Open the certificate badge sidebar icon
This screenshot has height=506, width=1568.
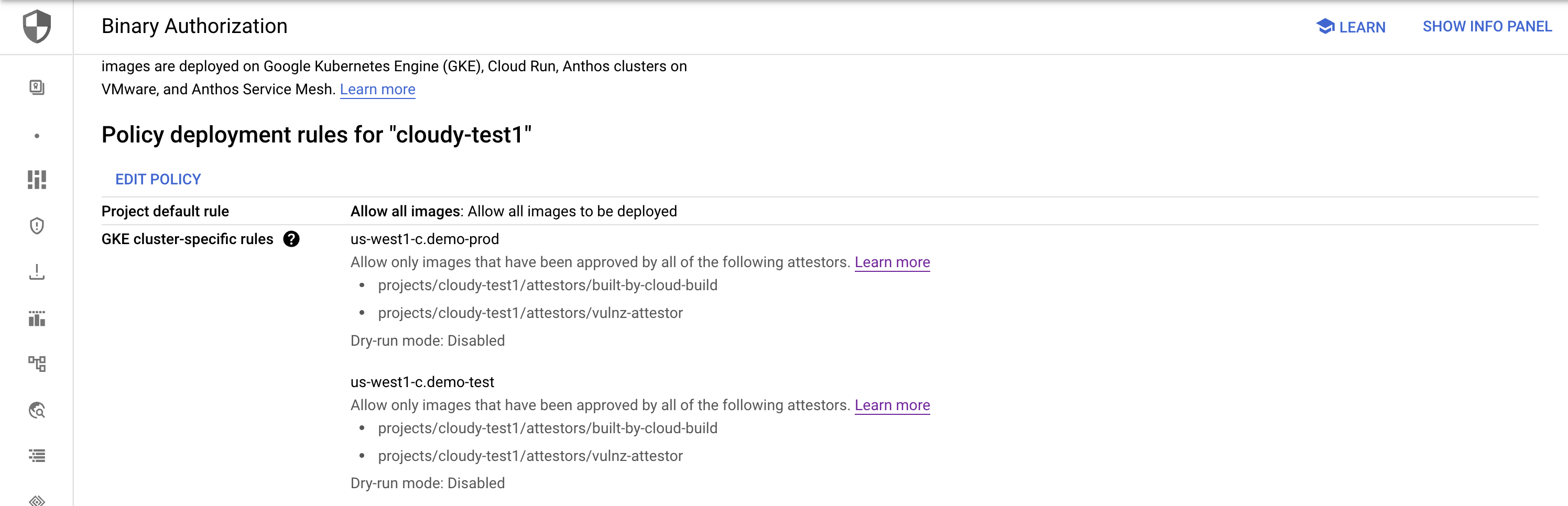37,87
